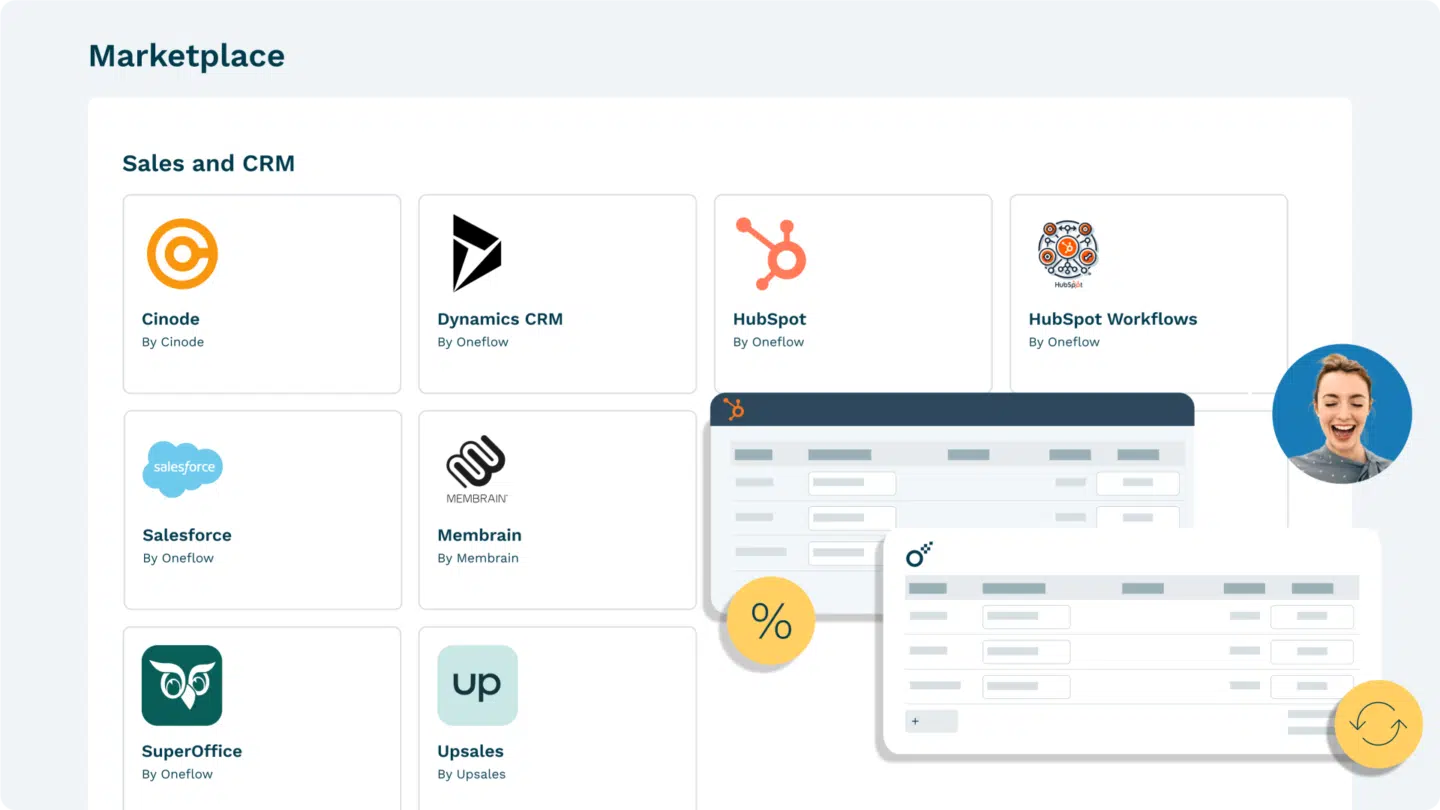Click the 'By Cinode' text
This screenshot has width=1440, height=810.
coord(173,342)
